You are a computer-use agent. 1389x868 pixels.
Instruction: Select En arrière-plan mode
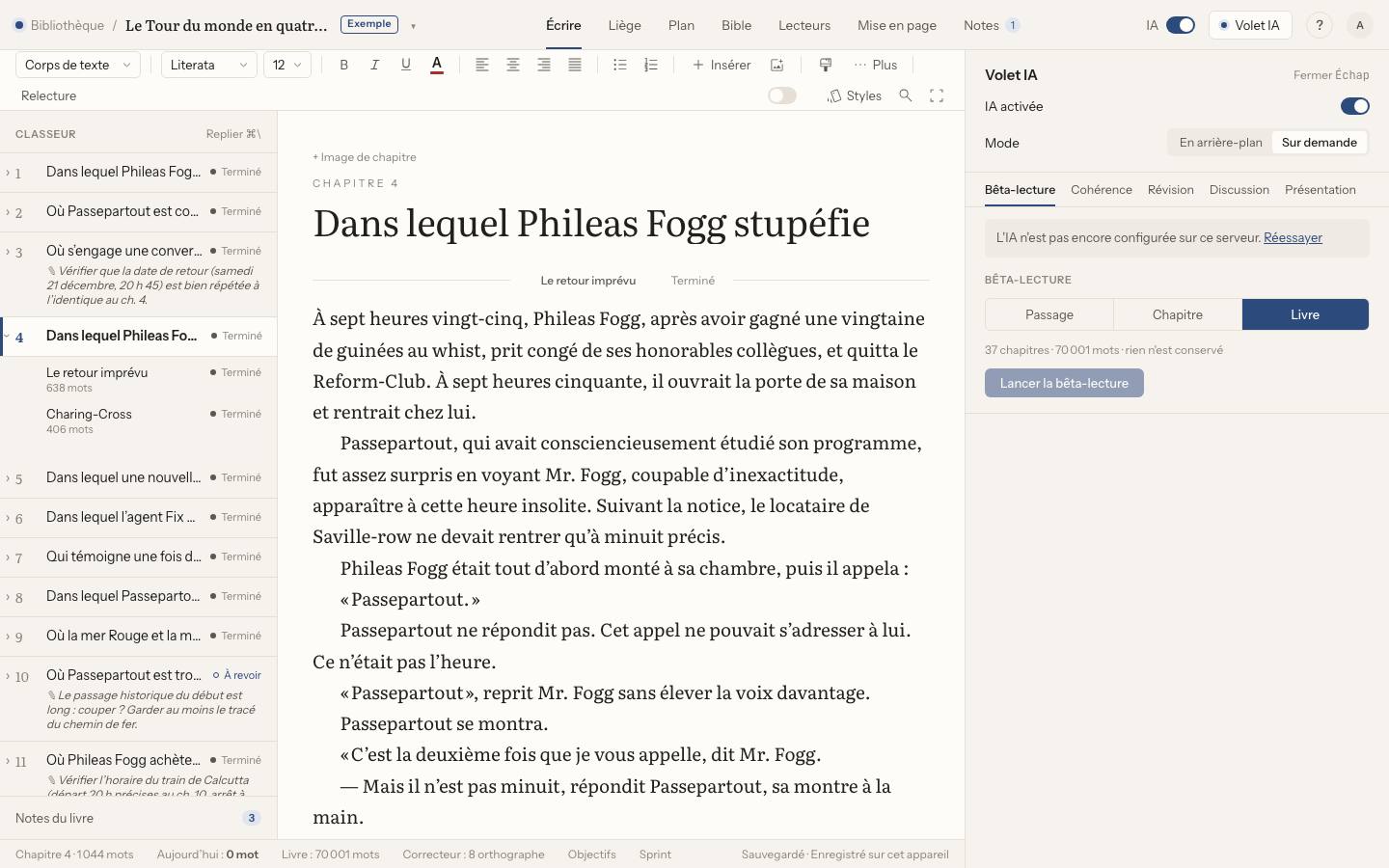[x=1220, y=142]
